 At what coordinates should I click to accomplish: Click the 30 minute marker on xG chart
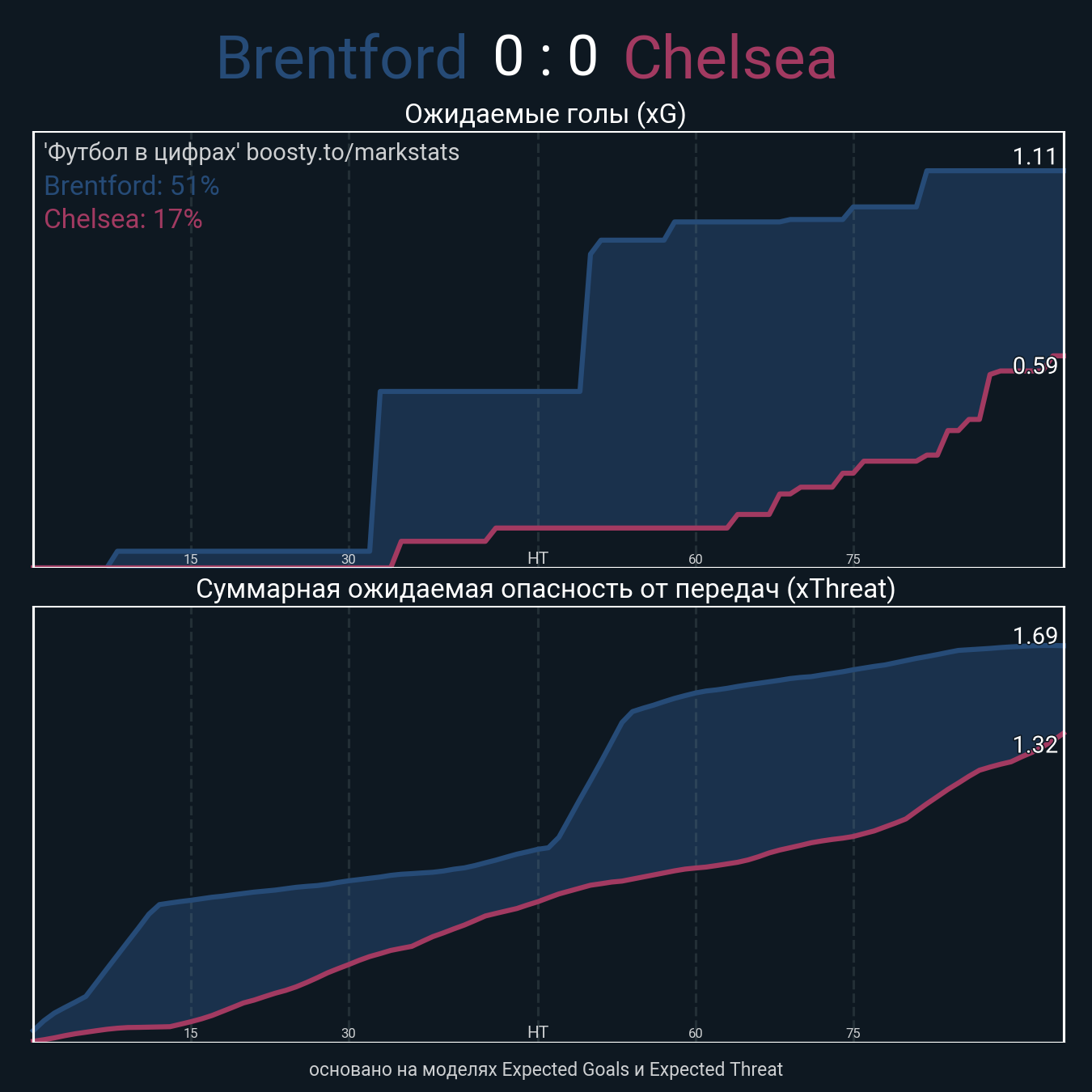click(349, 559)
